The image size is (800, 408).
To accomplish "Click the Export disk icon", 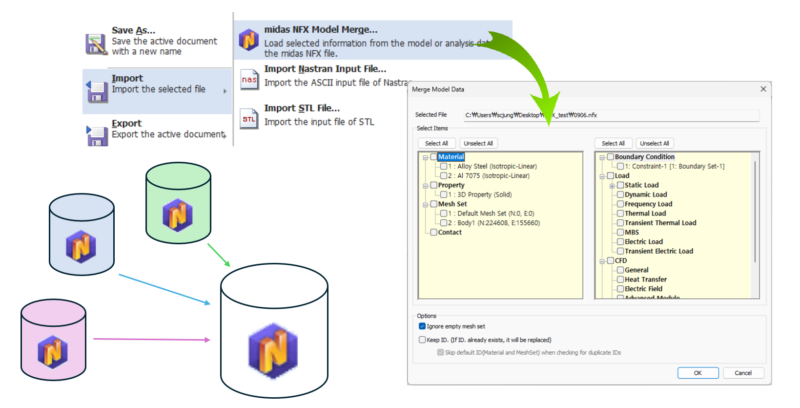I will 97,135.
